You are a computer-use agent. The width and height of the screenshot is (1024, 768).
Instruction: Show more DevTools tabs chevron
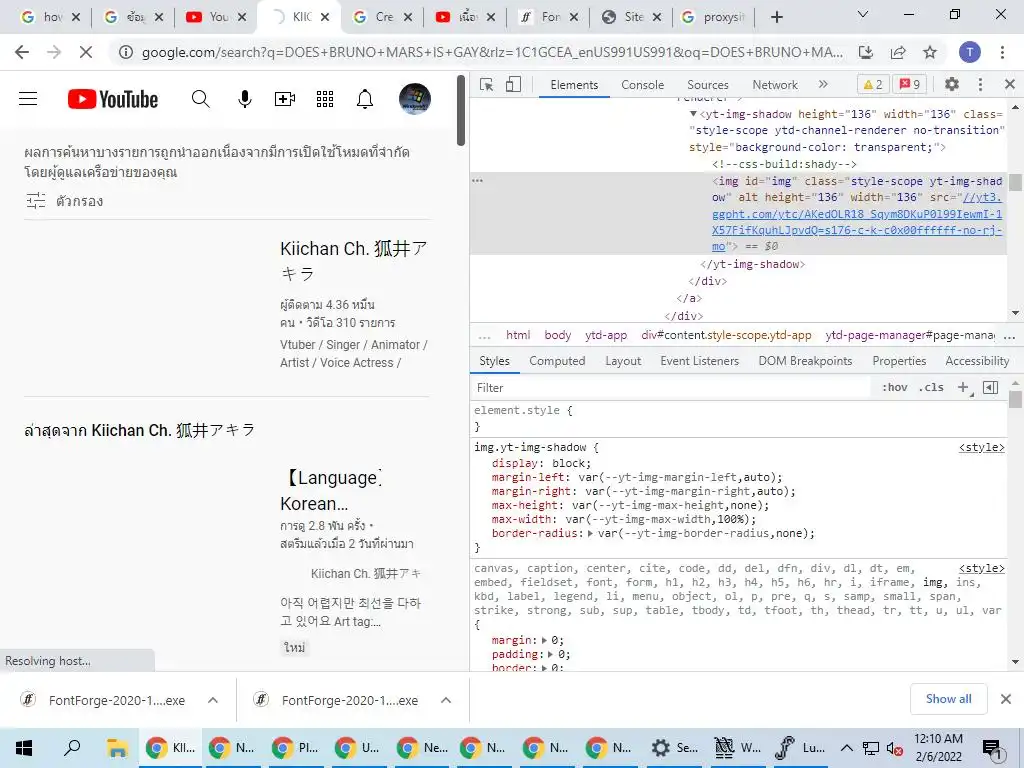pos(823,84)
